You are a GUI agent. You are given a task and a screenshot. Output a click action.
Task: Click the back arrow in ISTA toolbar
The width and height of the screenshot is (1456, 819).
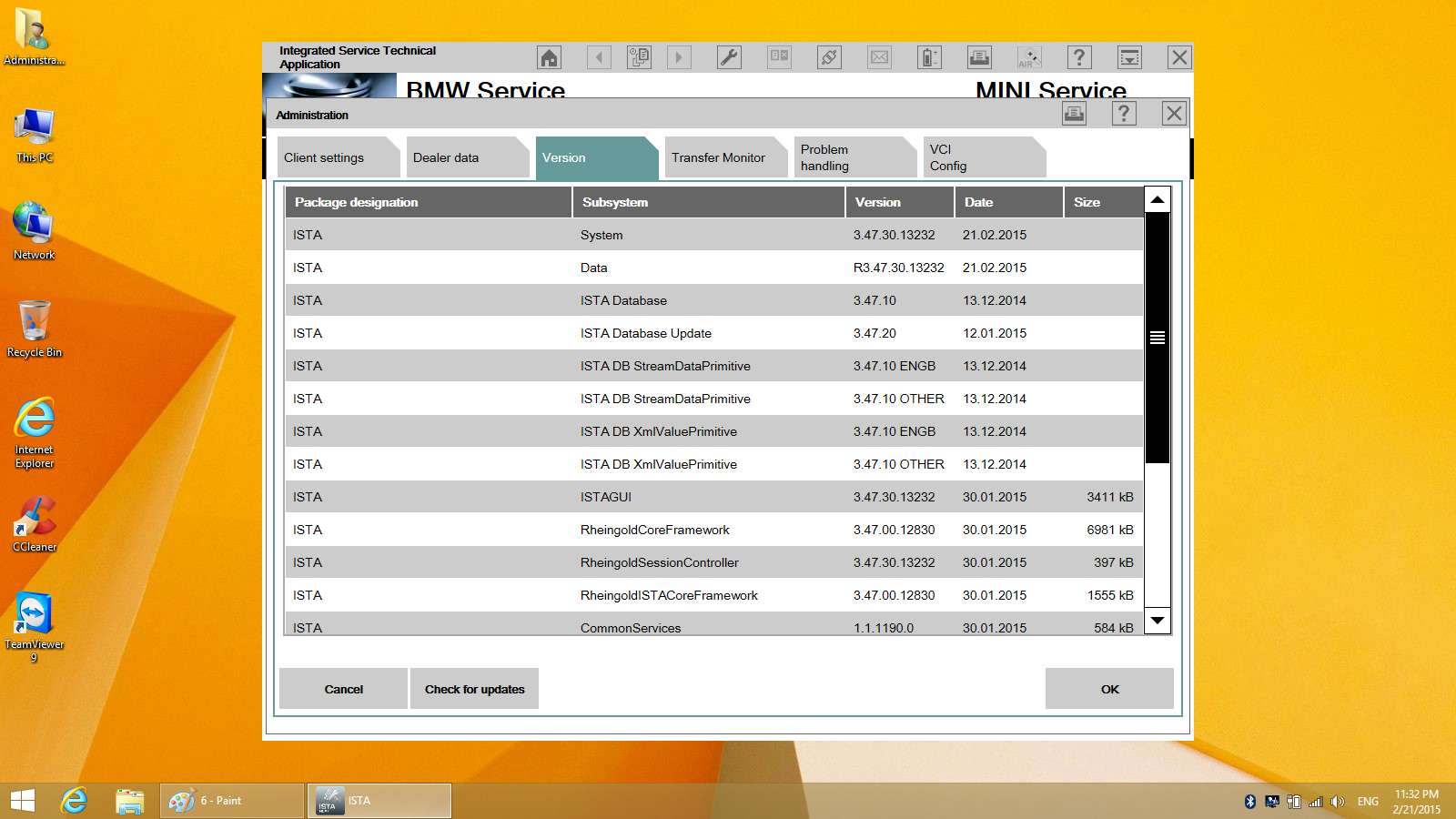[599, 57]
